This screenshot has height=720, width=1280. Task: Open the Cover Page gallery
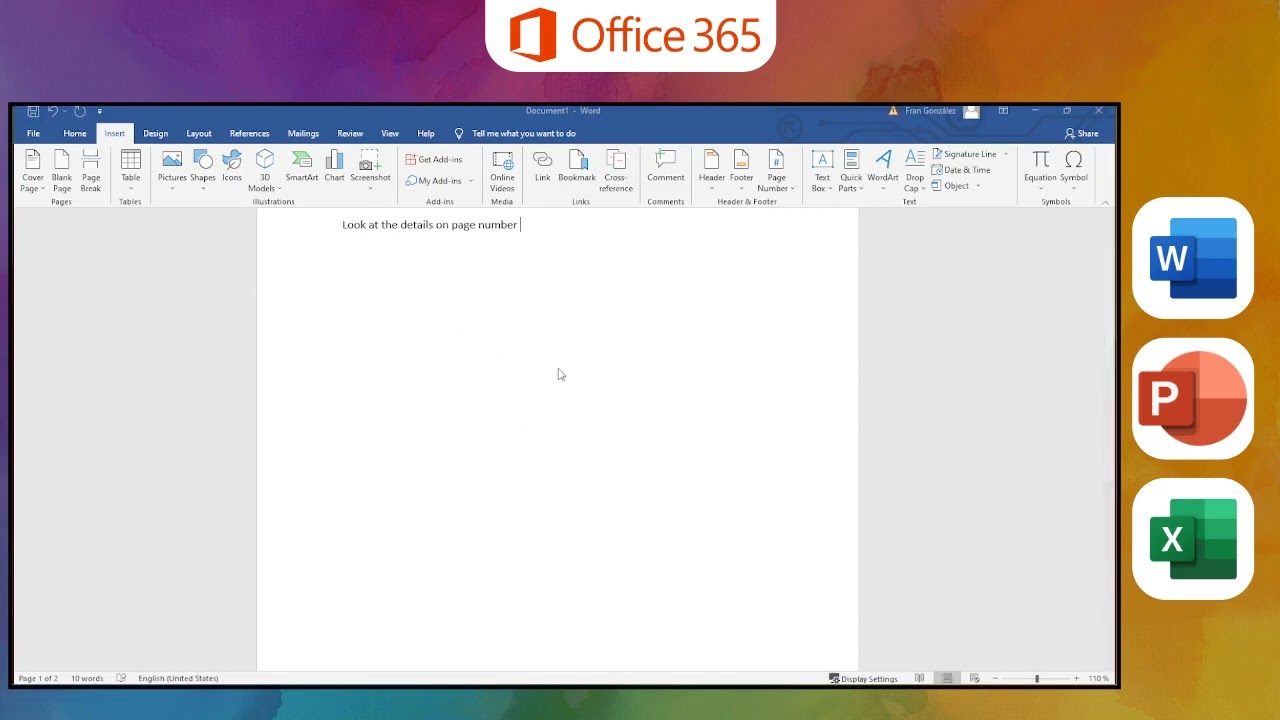tap(33, 171)
